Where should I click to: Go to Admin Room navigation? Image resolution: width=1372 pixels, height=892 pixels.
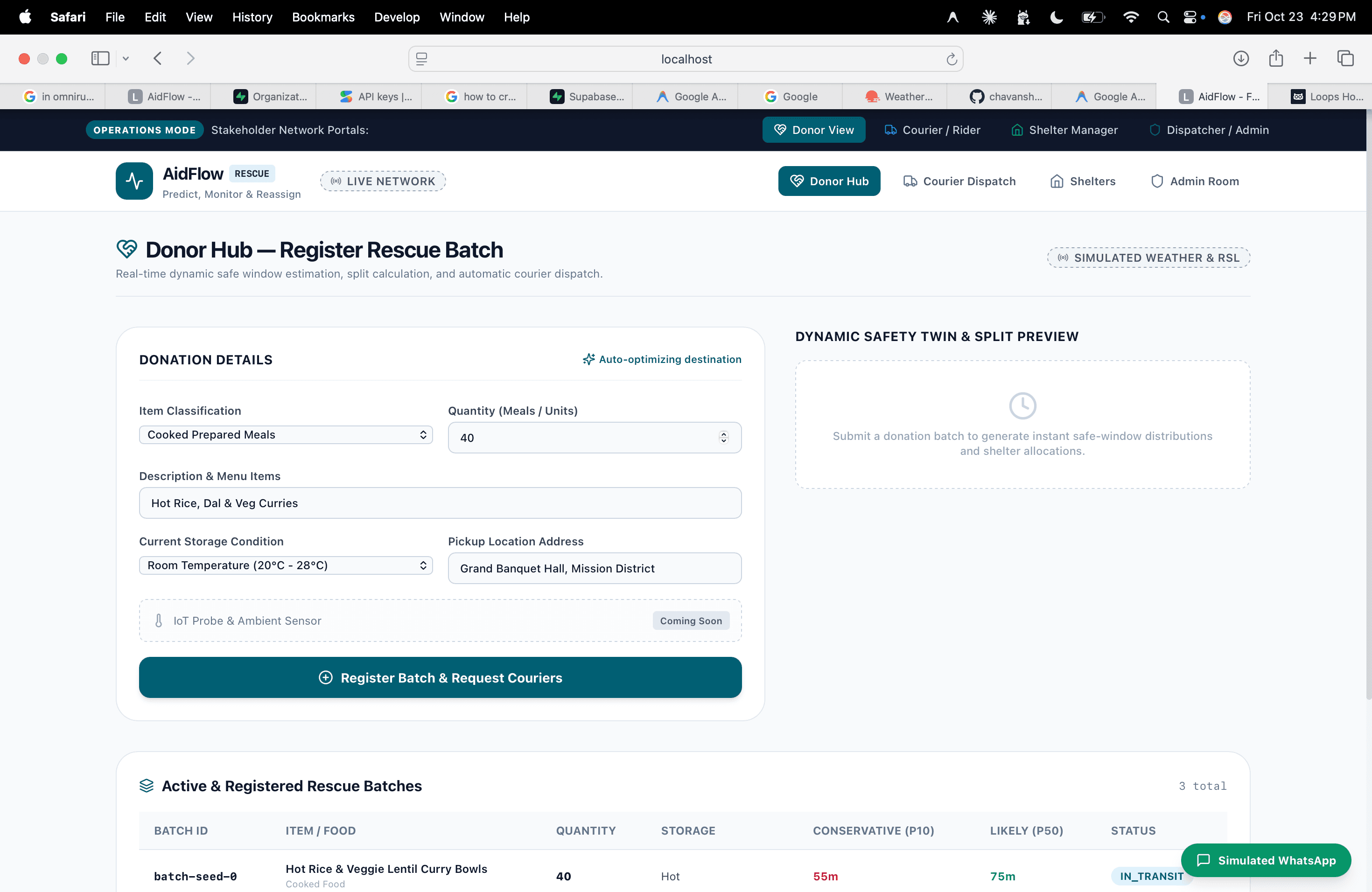(x=1195, y=181)
